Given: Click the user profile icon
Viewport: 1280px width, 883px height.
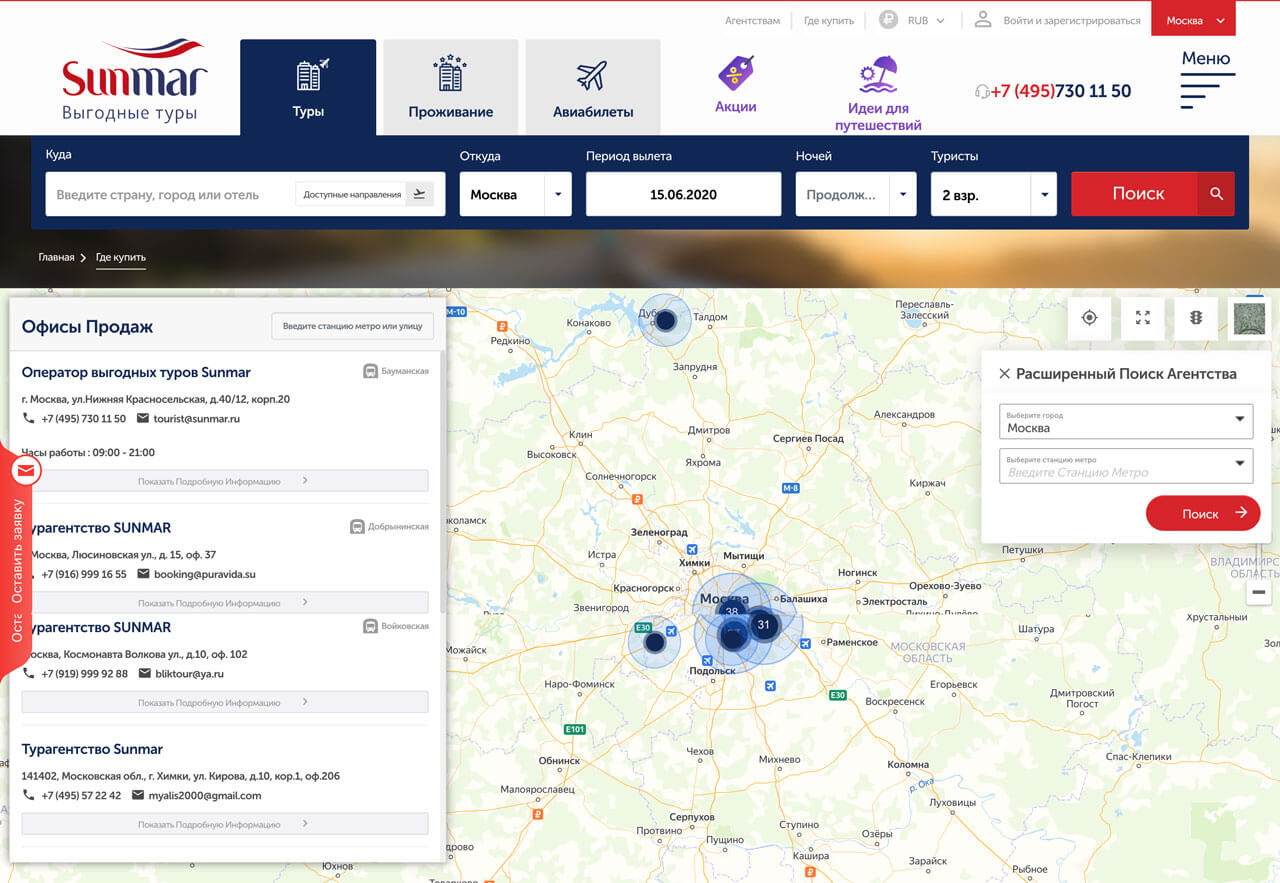Looking at the screenshot, I should [983, 19].
